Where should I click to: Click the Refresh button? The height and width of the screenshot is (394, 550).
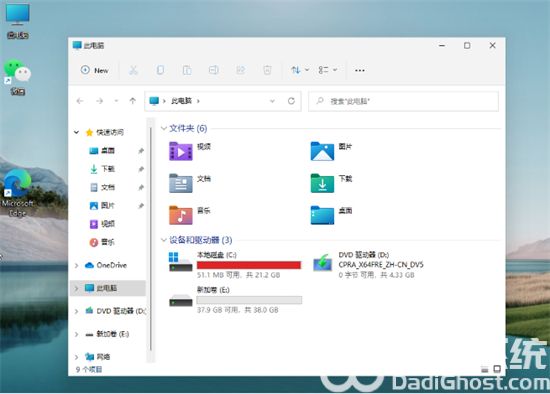click(291, 101)
